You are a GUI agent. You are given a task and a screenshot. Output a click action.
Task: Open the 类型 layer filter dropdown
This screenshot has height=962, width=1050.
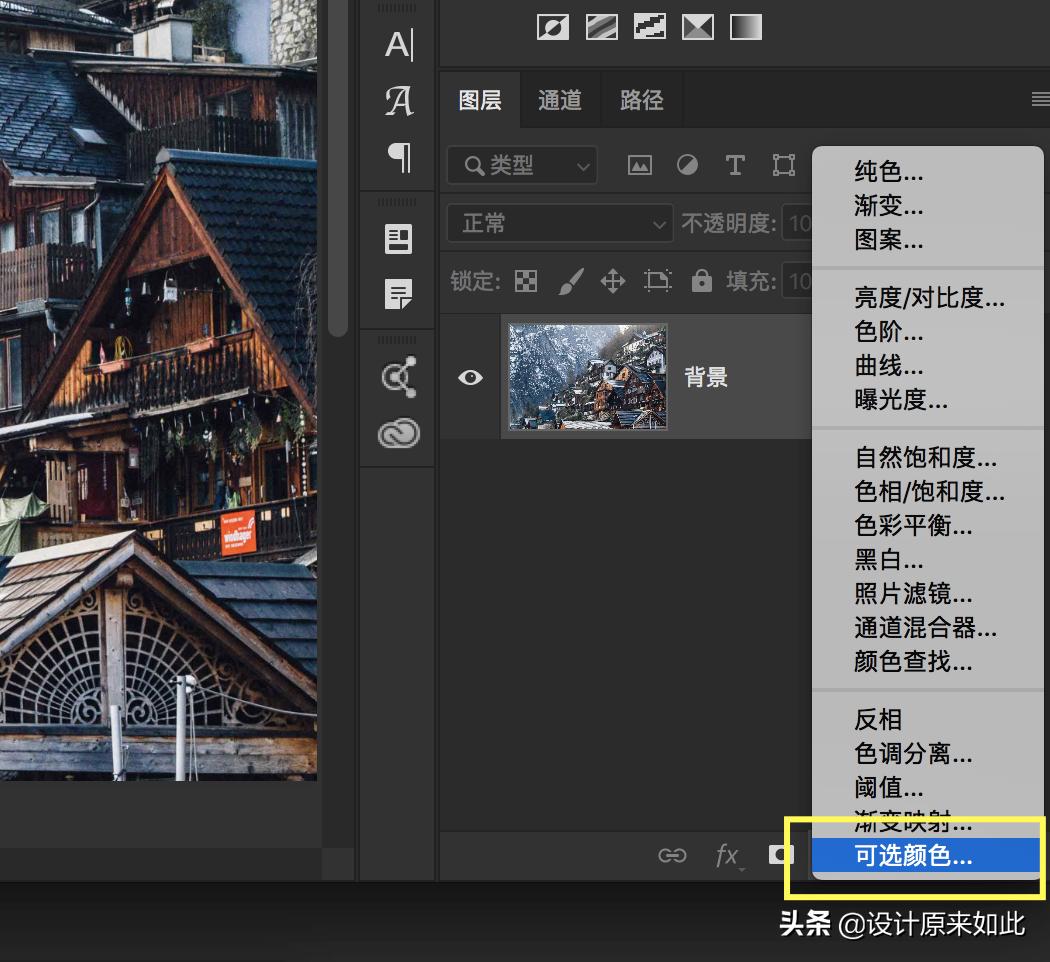[522, 166]
